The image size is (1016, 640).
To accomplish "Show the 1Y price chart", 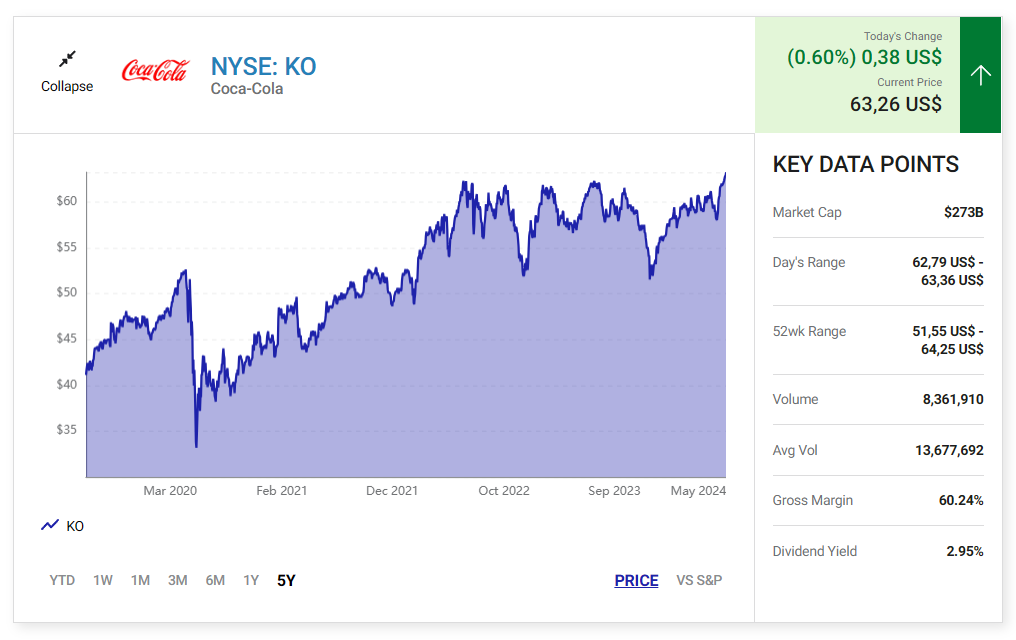I will click(x=251, y=580).
